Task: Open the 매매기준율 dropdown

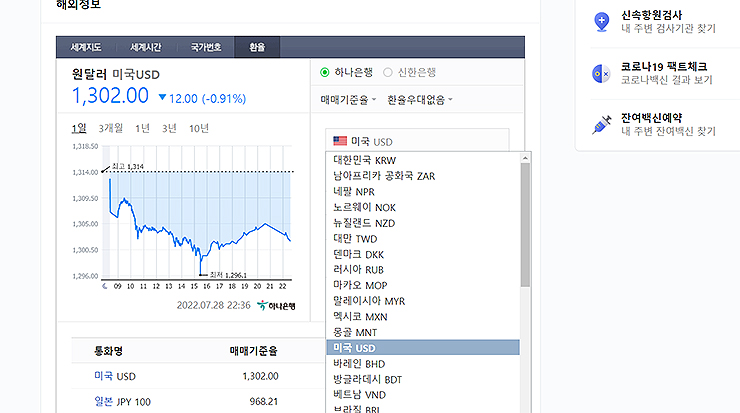Action: (348, 100)
